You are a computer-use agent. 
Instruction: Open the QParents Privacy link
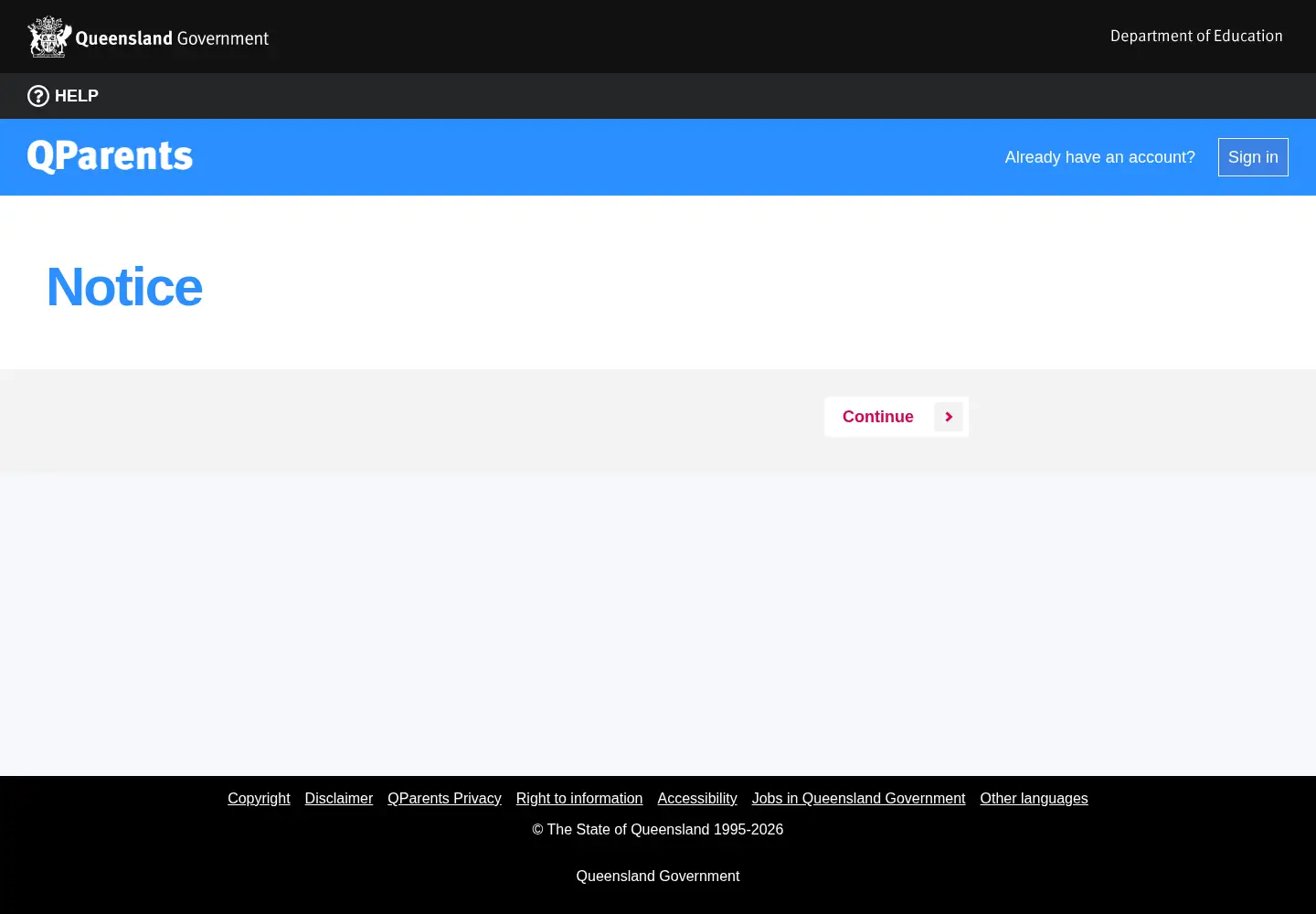(444, 798)
